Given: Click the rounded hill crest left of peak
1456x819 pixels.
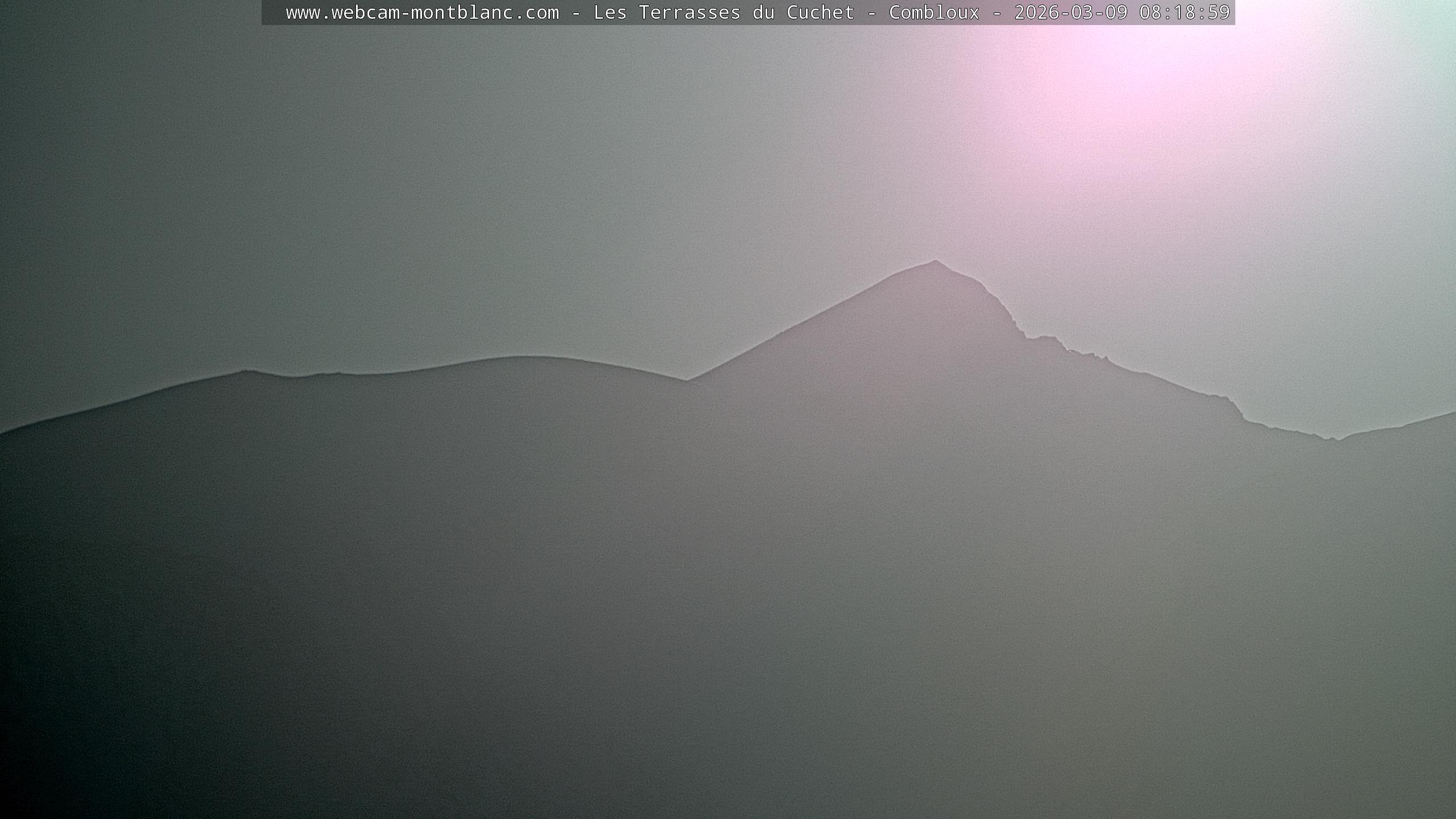Looking at the screenshot, I should click(x=523, y=358).
